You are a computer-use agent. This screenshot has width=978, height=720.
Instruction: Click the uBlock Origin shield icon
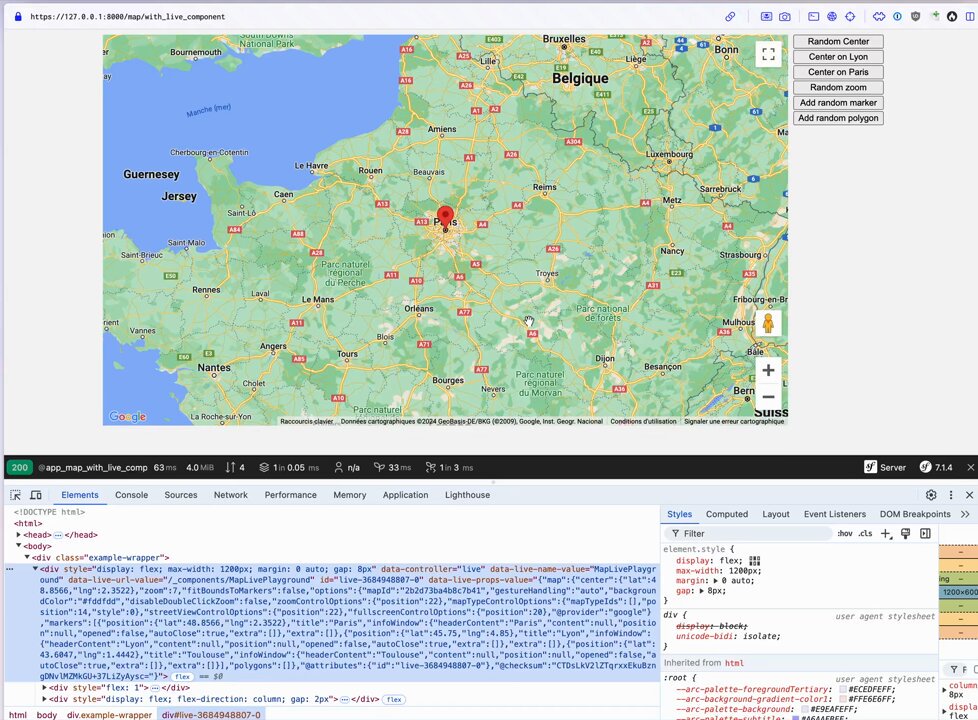click(x=915, y=17)
